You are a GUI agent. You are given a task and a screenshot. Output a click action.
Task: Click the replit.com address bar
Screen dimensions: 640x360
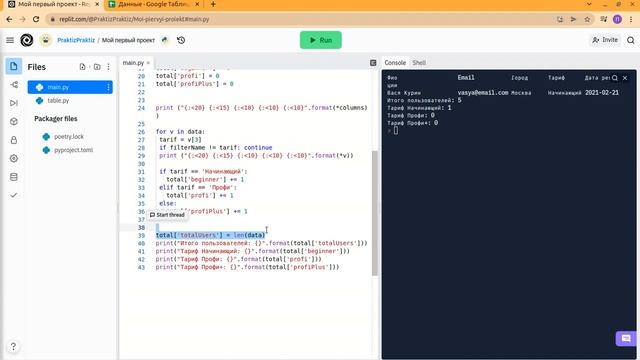[x=300, y=19]
